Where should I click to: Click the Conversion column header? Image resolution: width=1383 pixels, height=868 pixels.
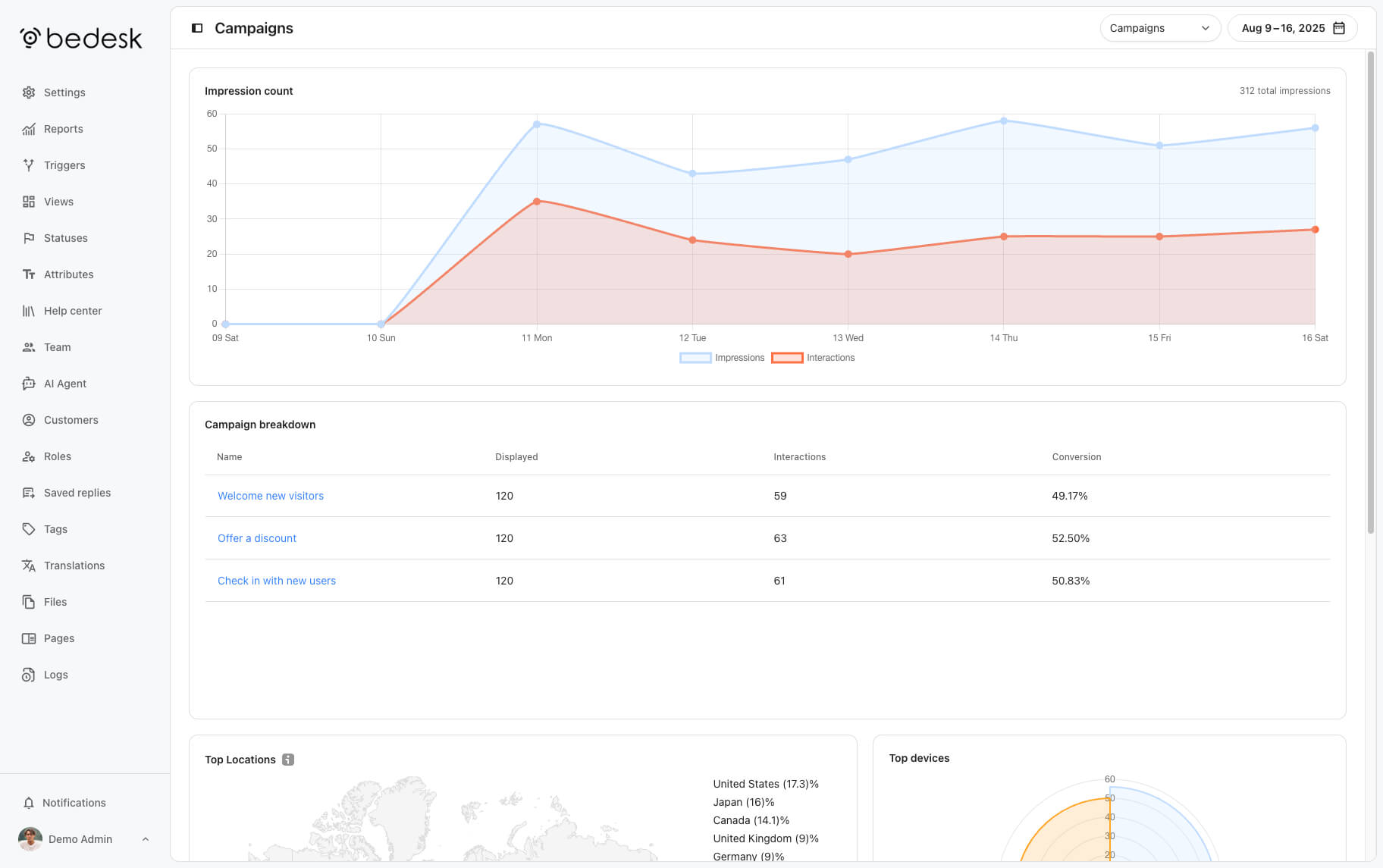(1077, 457)
